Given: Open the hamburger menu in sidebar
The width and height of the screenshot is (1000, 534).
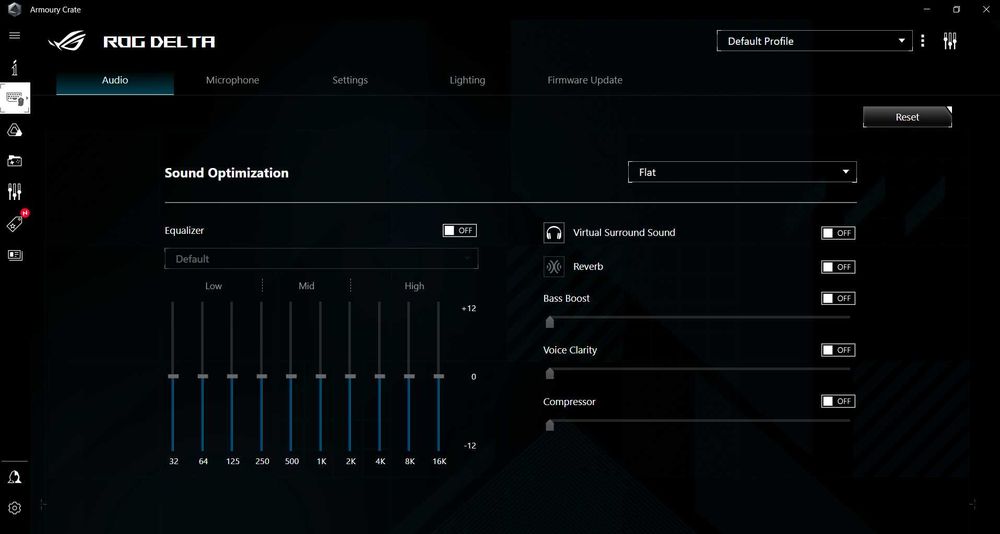Looking at the screenshot, I should click(14, 35).
